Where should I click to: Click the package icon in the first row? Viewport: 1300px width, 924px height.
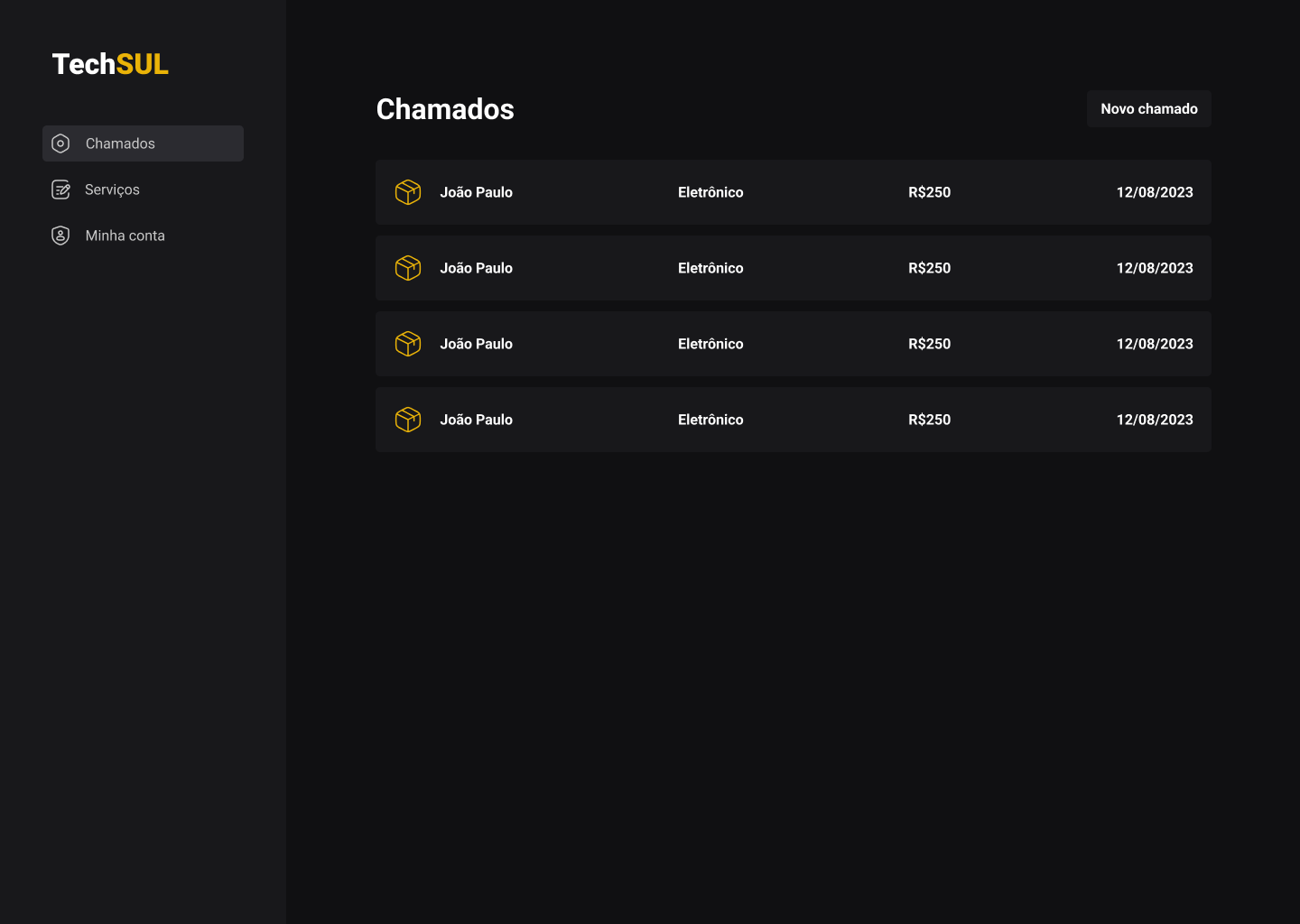408,192
